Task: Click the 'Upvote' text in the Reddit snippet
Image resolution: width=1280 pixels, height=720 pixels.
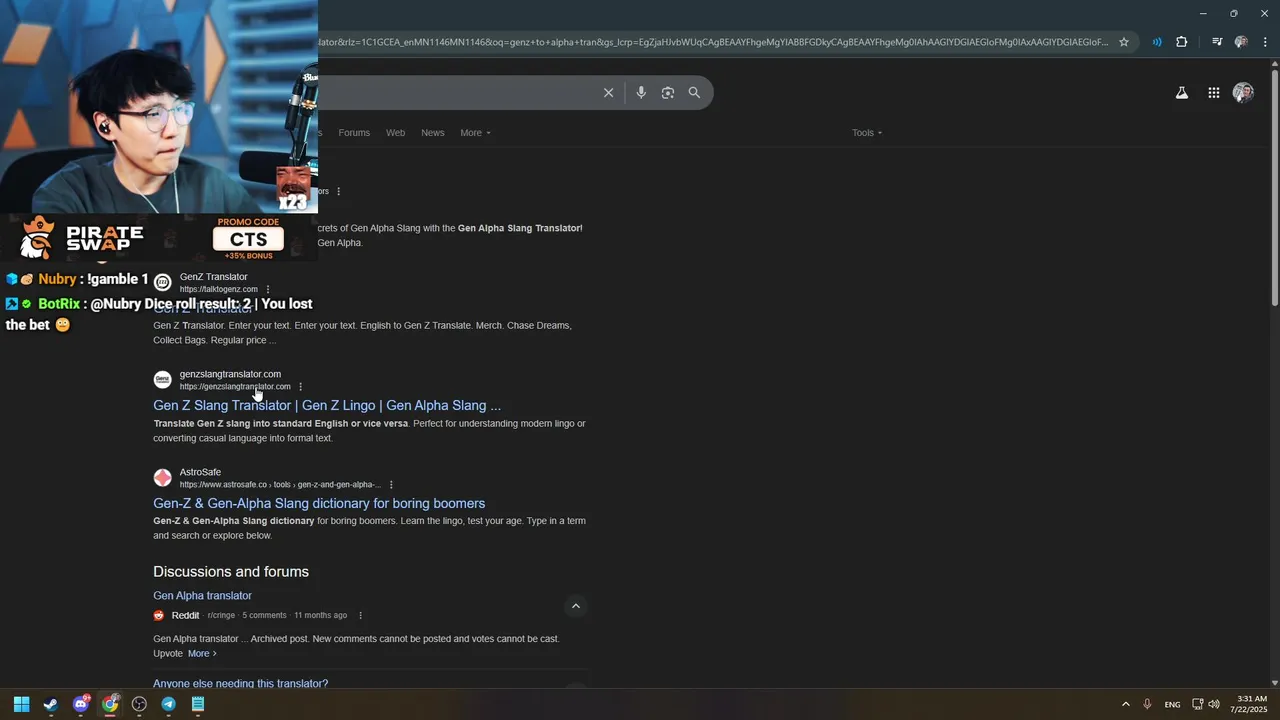Action: point(168,653)
